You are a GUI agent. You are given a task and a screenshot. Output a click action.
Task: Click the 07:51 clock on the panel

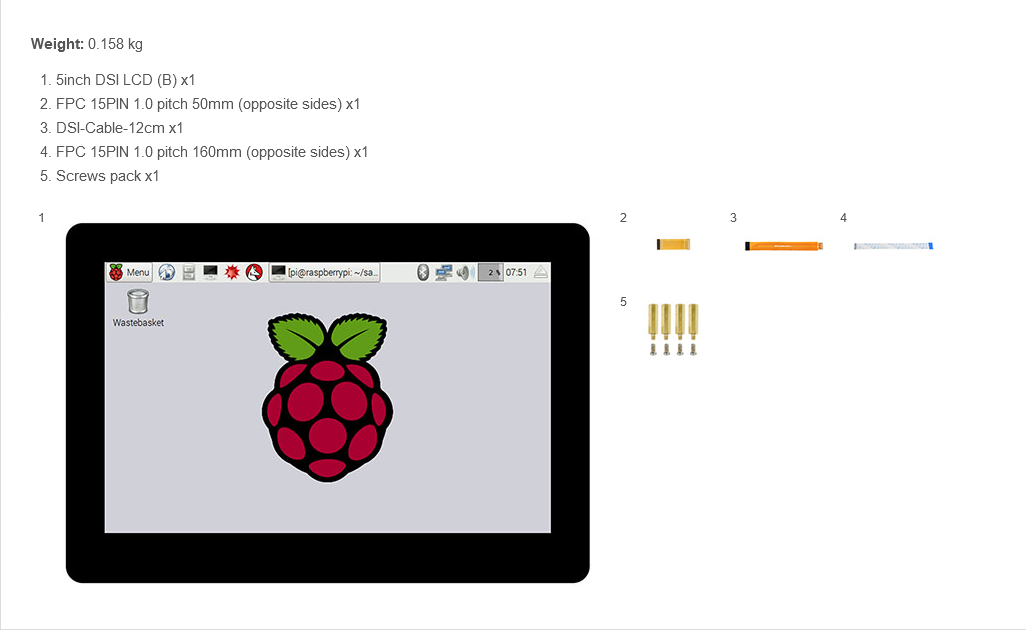pos(516,272)
